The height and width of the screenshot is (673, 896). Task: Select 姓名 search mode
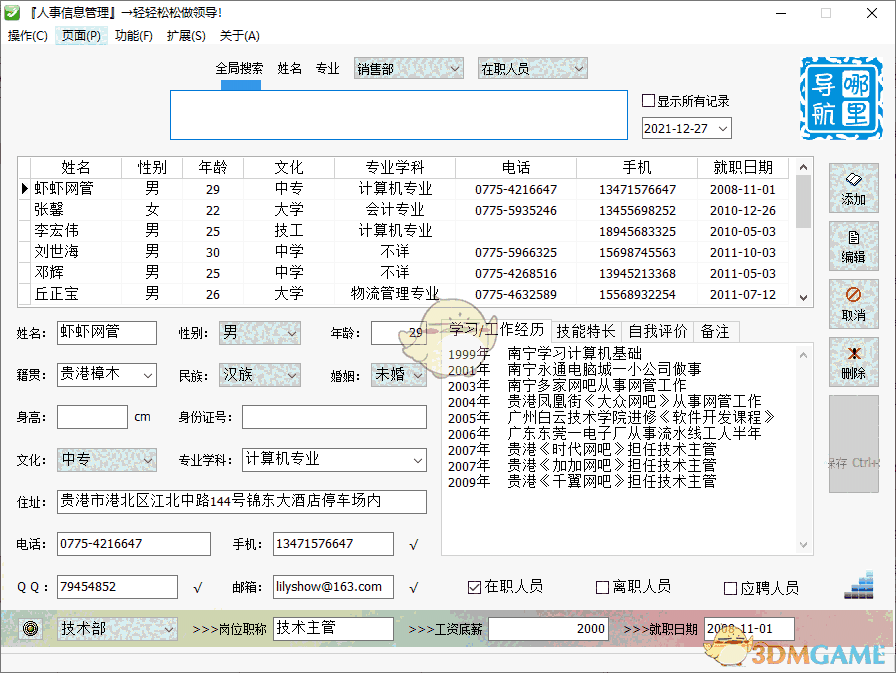pyautogui.click(x=290, y=68)
